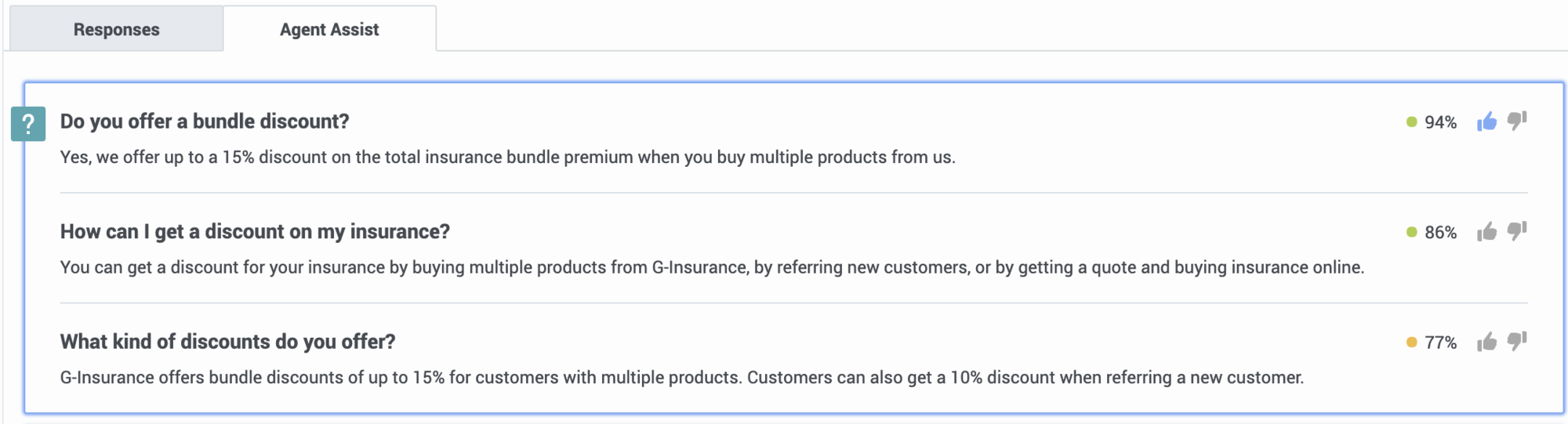Switch to the Responses tab
This screenshot has width=1568, height=424.
pyautogui.click(x=116, y=29)
